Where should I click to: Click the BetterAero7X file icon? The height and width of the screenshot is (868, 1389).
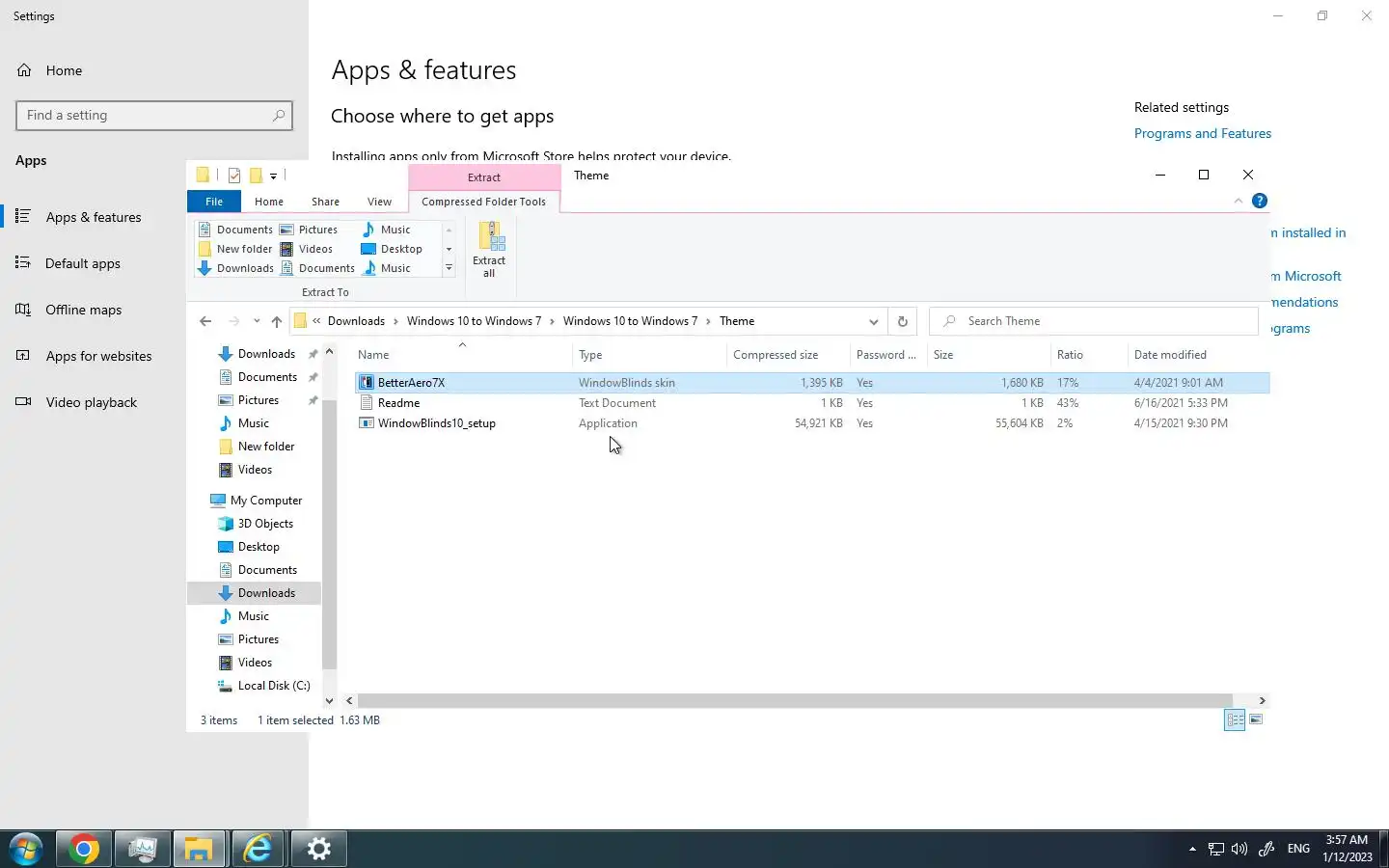(x=367, y=383)
